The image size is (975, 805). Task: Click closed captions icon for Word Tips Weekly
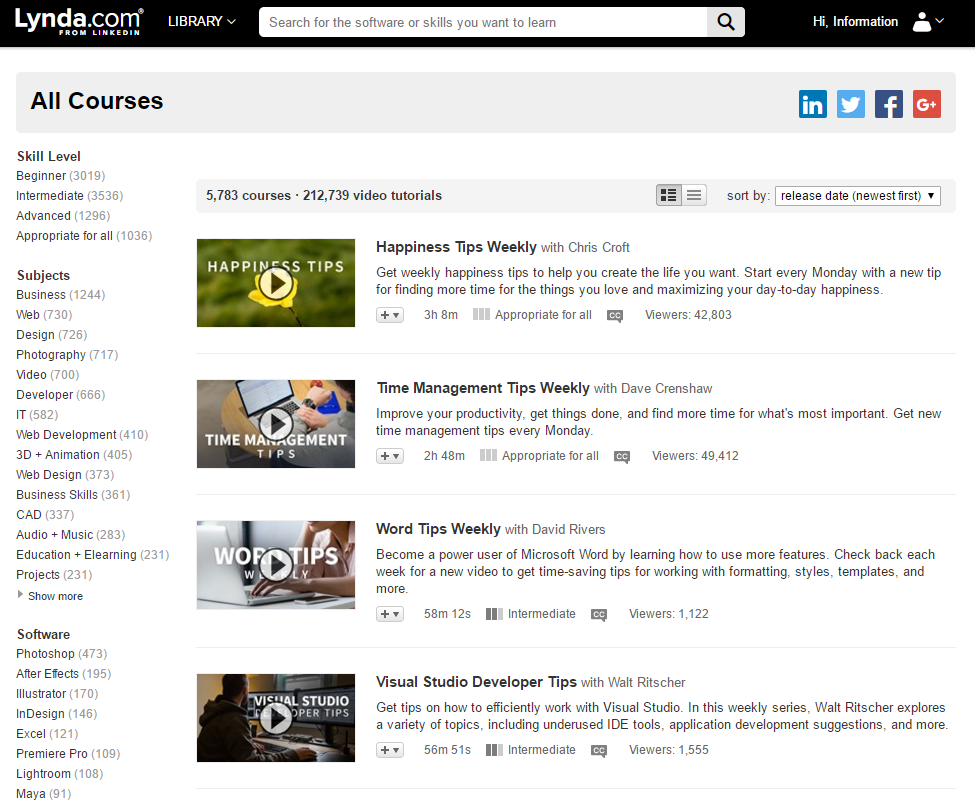point(599,615)
